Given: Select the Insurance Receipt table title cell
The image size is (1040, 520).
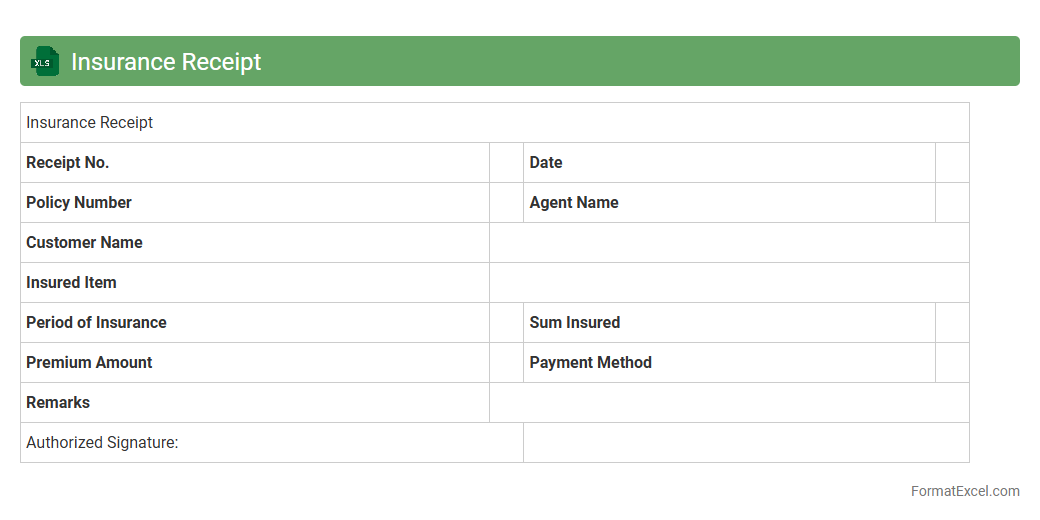Looking at the screenshot, I should pos(494,123).
